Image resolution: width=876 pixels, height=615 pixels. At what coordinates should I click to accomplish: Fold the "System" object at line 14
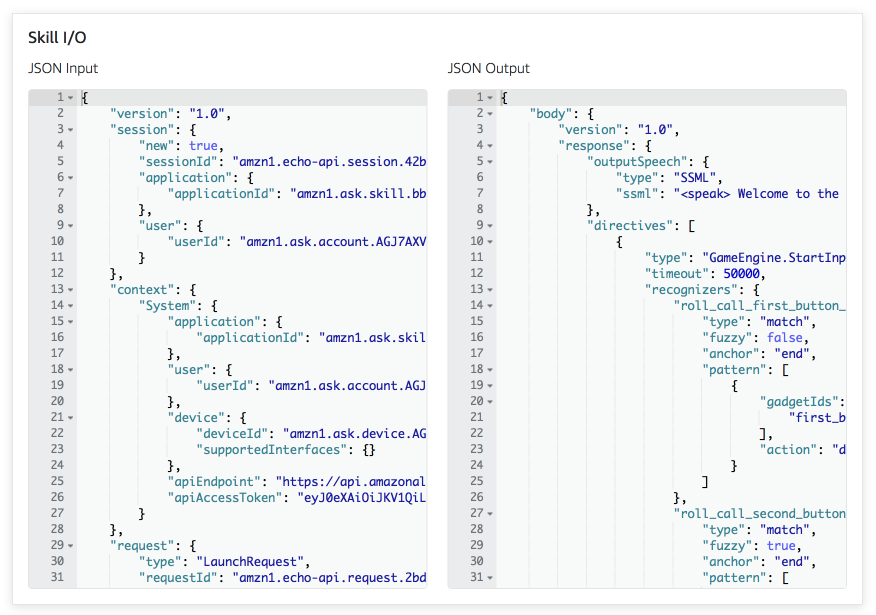[x=71, y=305]
